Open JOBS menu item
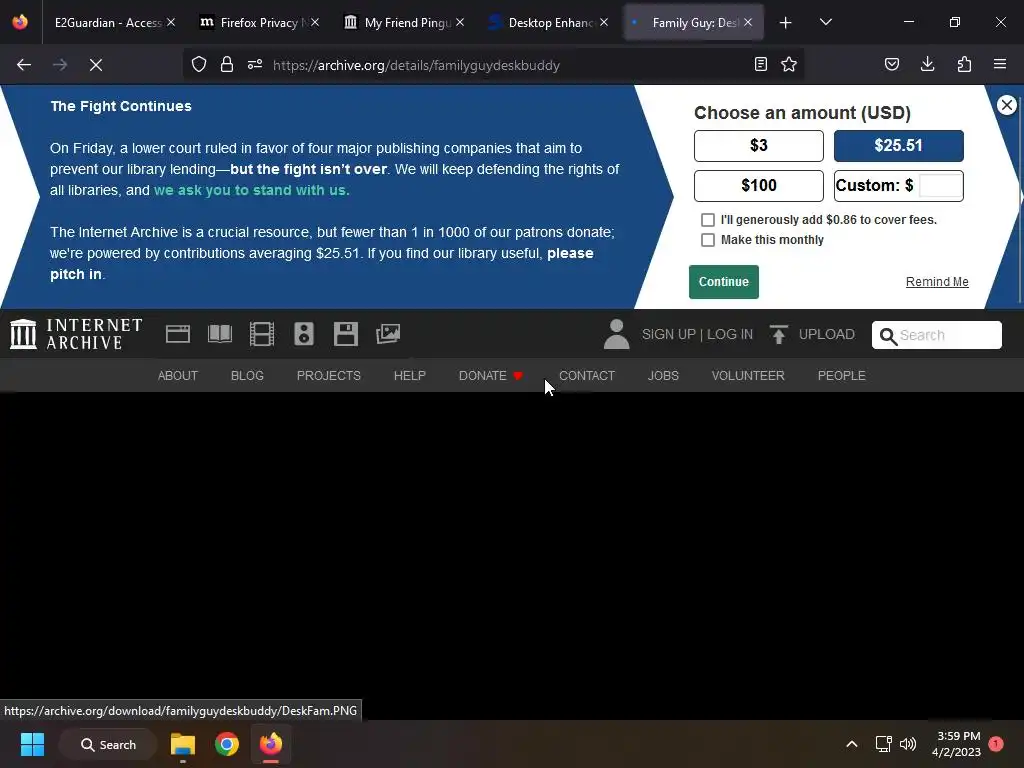 663,376
